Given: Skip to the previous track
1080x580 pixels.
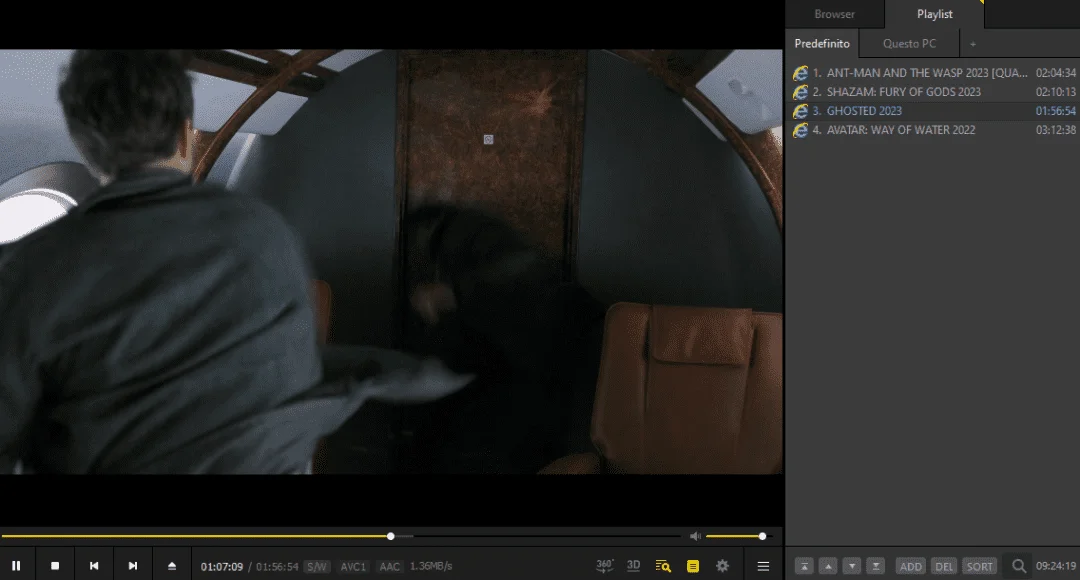Looking at the screenshot, I should point(94,566).
